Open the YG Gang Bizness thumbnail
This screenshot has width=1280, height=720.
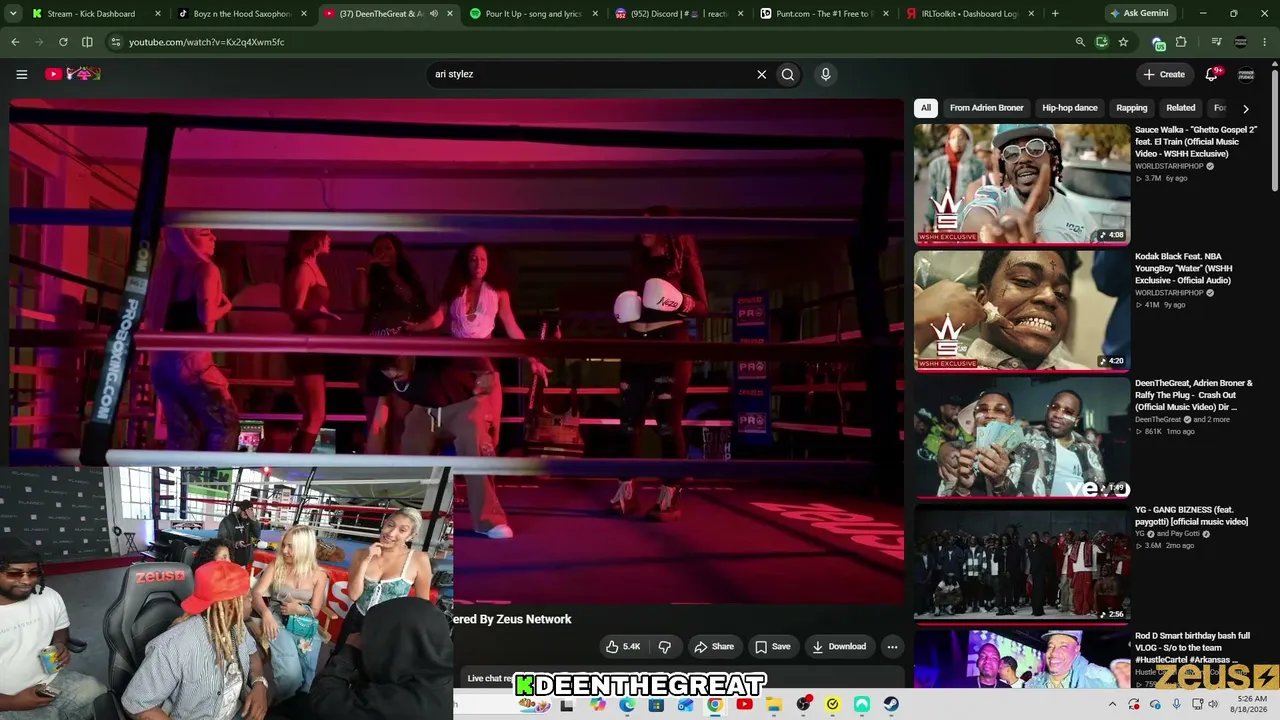coord(1022,563)
